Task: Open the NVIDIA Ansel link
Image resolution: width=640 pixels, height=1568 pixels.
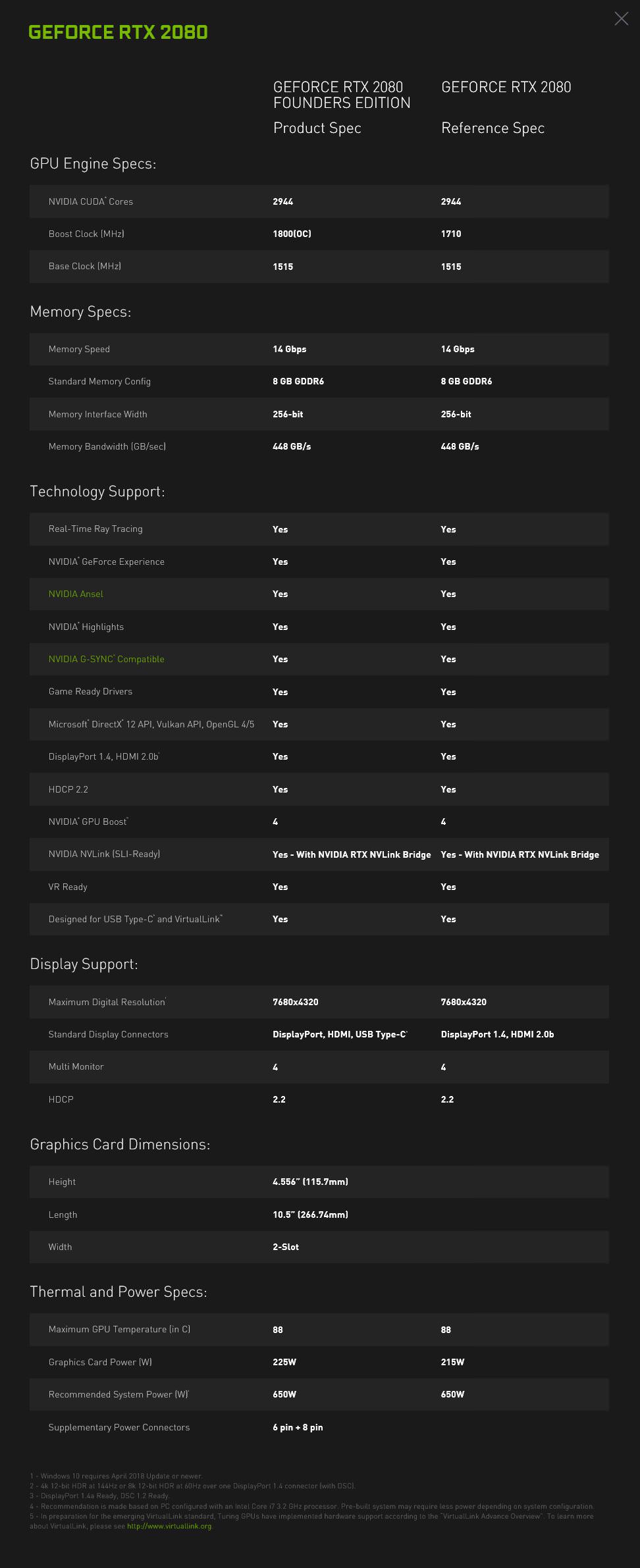Action: tap(76, 594)
